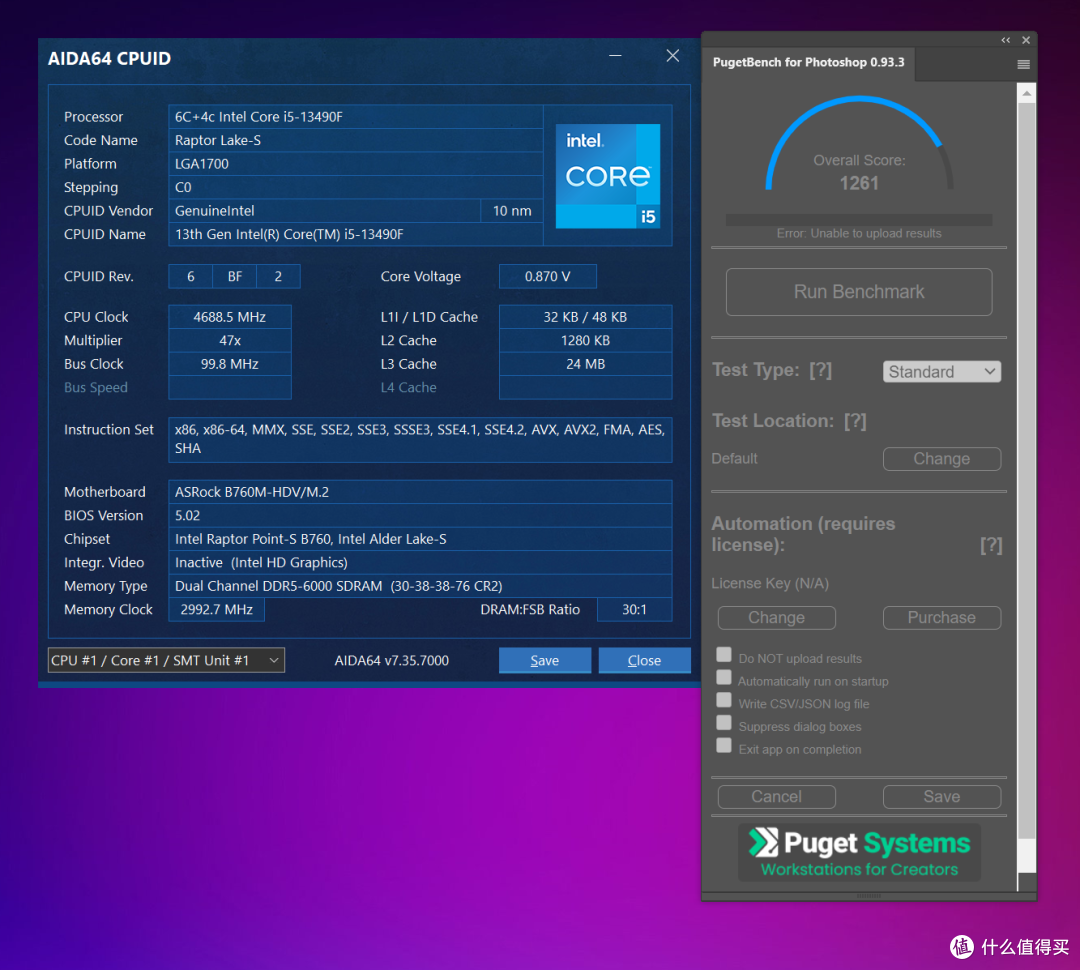The width and height of the screenshot is (1080, 970).
Task: Click the CPUID Vendor value GenuineIntel
Action: tap(324, 211)
